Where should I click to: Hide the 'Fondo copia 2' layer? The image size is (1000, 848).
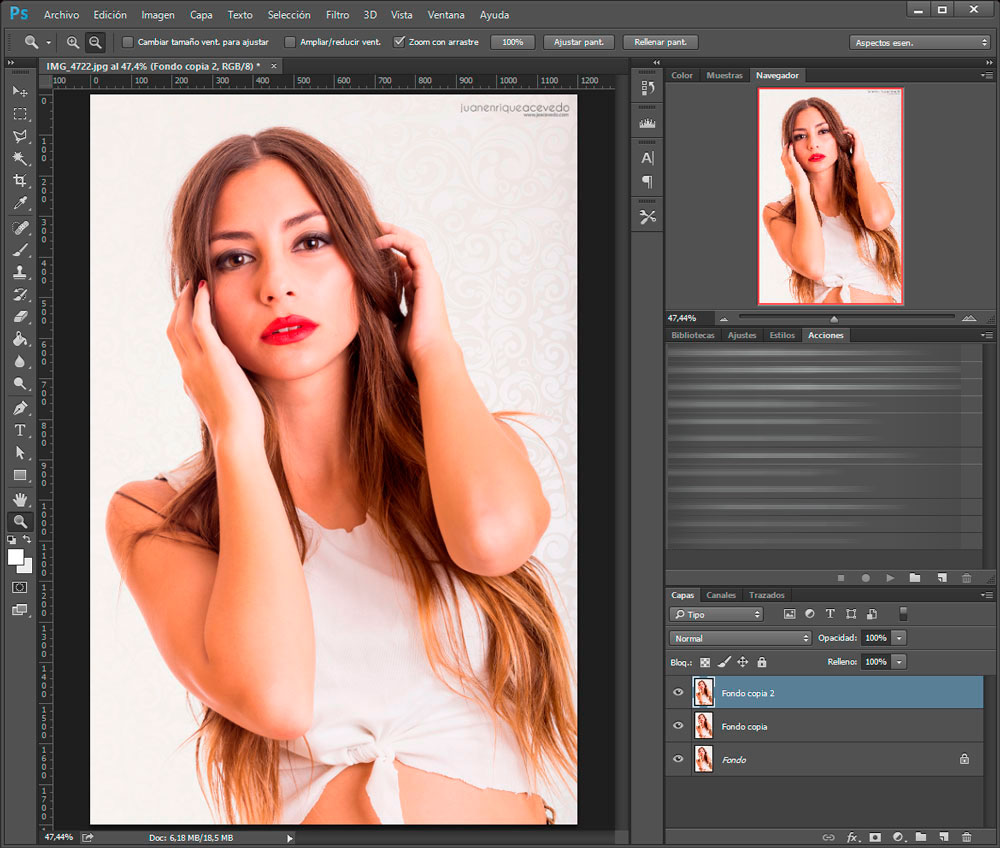678,692
